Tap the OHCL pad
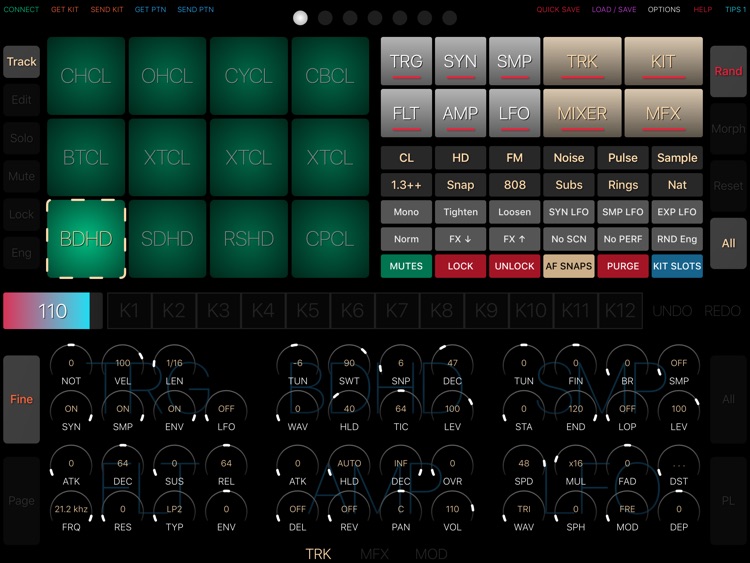The height and width of the screenshot is (563, 750). 167,76
